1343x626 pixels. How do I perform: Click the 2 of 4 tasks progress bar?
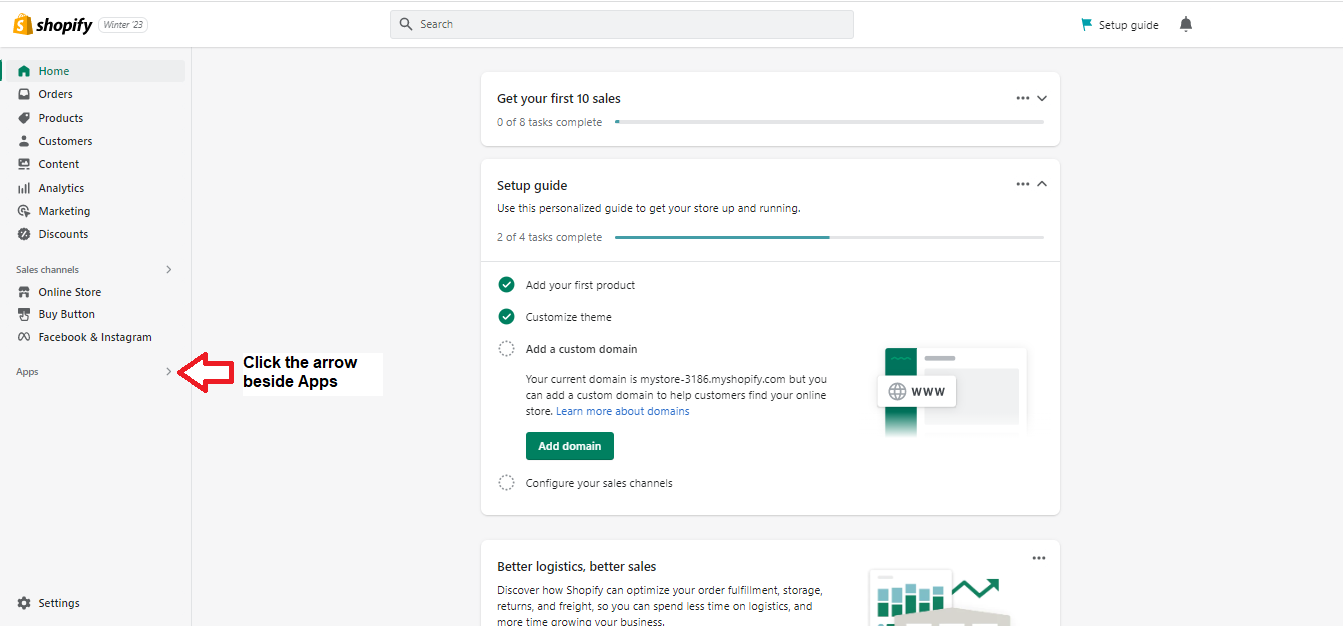(x=829, y=237)
